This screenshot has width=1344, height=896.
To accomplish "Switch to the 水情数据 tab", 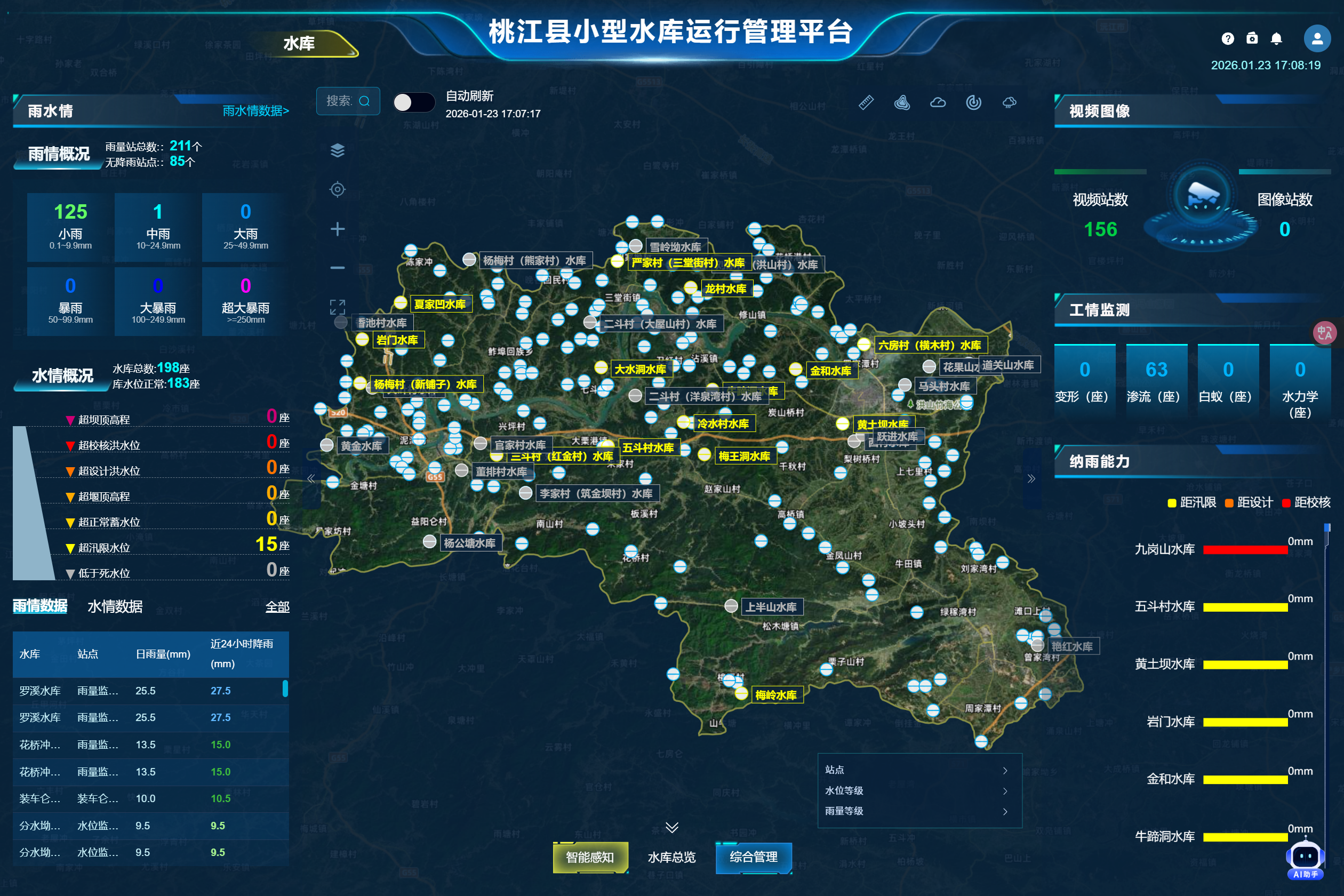I will [115, 606].
